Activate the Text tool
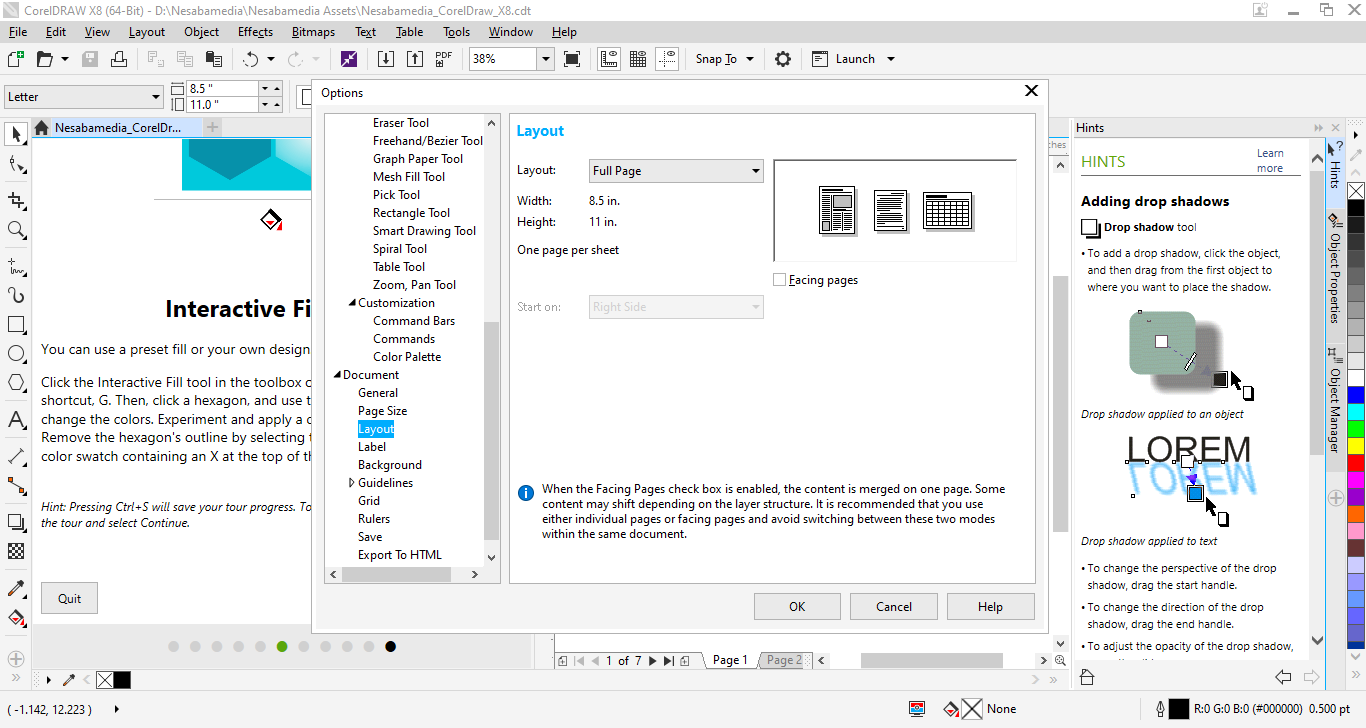This screenshot has height=728, width=1366. pyautogui.click(x=16, y=420)
